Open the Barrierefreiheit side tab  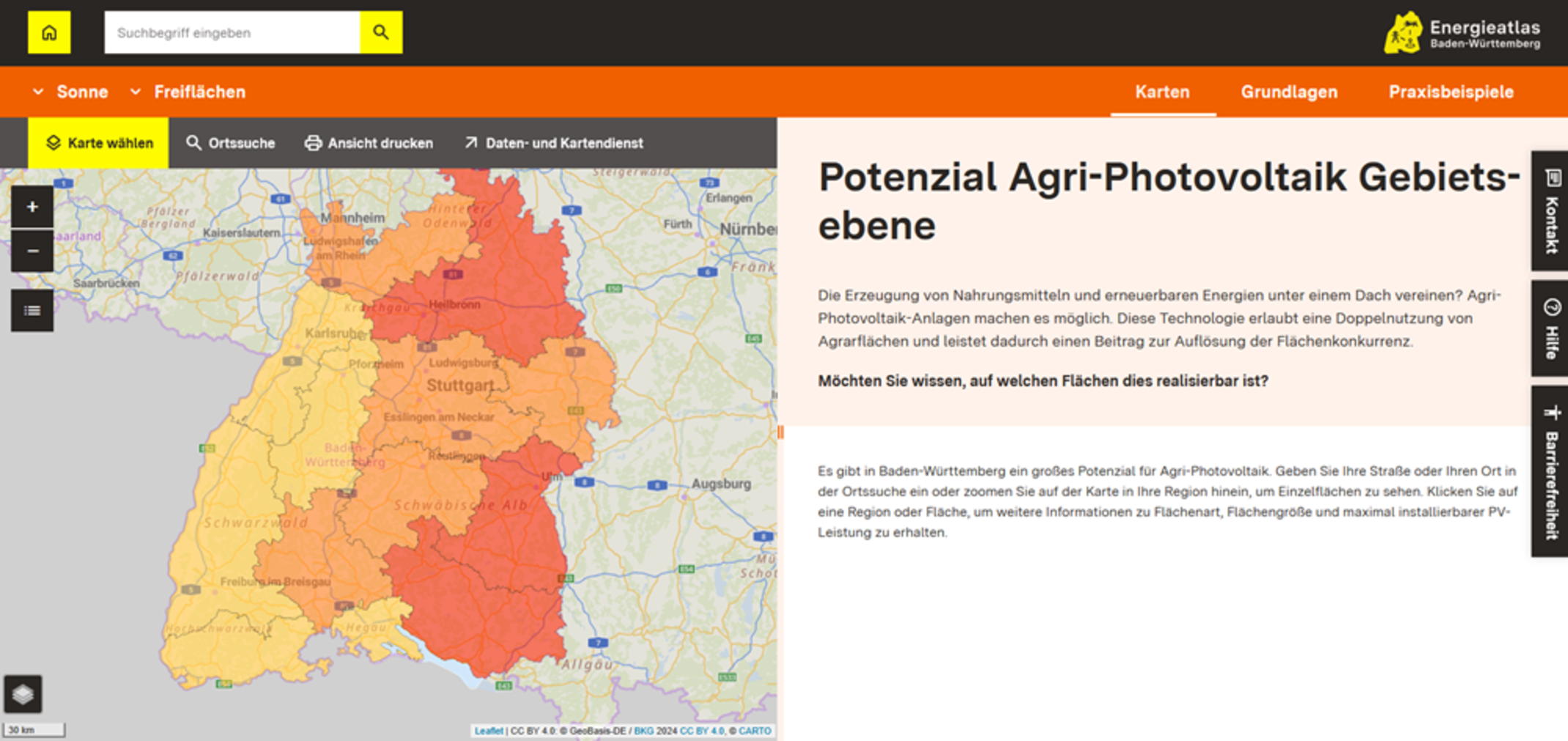coord(1550,471)
